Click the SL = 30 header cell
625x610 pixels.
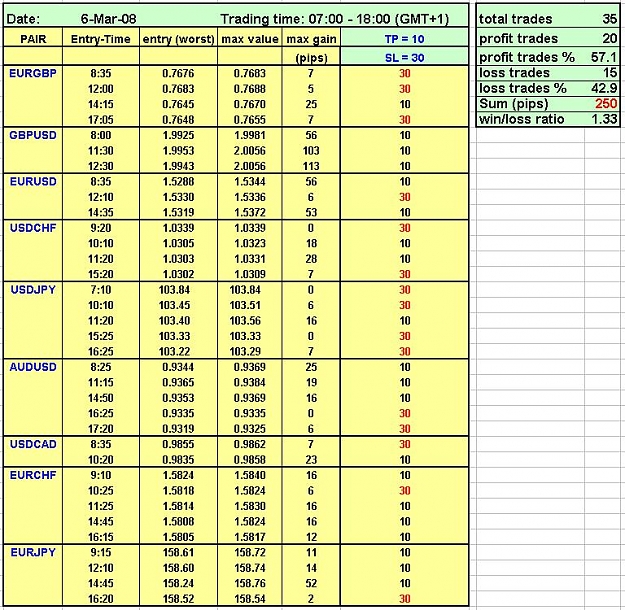point(405,58)
